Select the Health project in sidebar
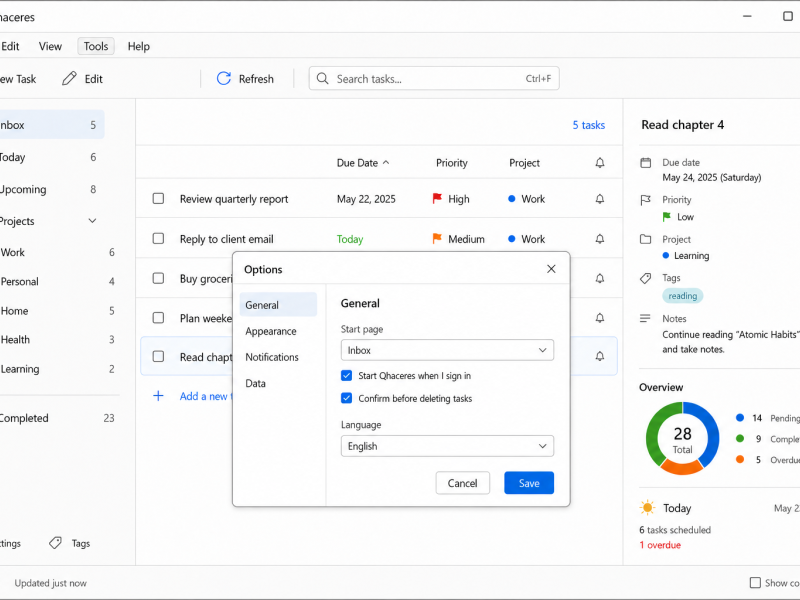This screenshot has height=600, width=800. tap(56, 340)
